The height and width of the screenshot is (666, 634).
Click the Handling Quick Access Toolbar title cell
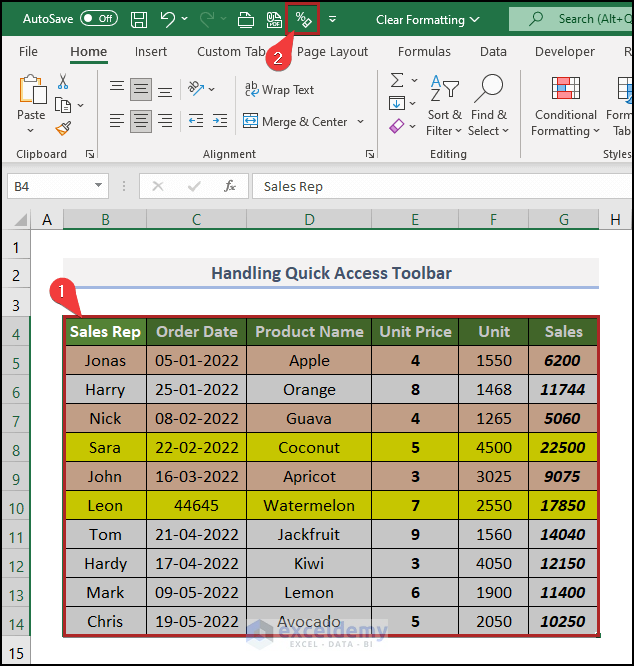pos(331,273)
